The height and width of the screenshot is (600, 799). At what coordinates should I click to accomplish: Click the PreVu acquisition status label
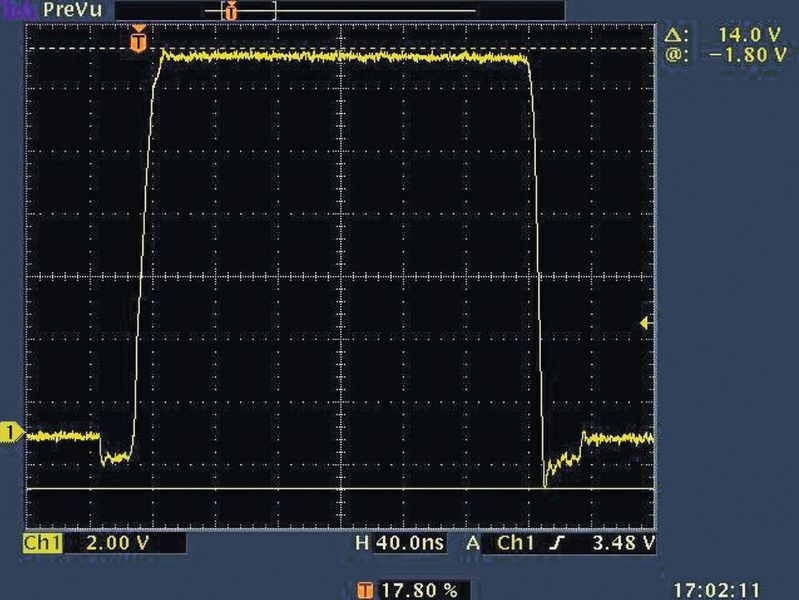[72, 10]
